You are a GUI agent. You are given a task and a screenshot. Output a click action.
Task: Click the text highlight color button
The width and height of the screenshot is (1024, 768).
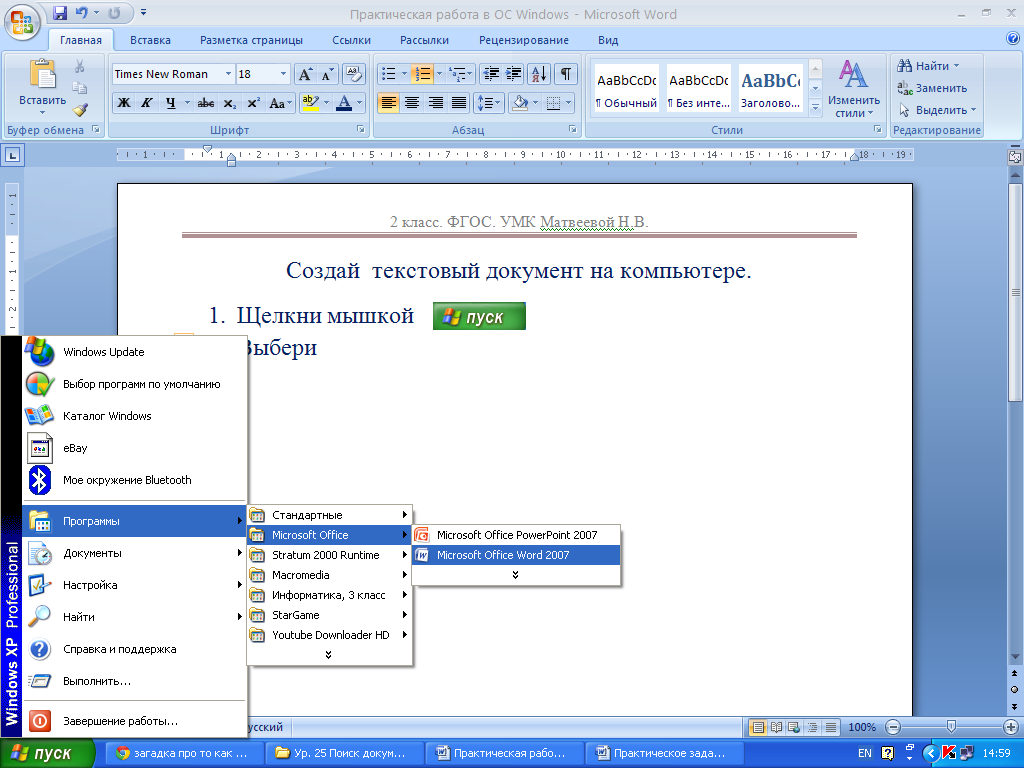[310, 103]
